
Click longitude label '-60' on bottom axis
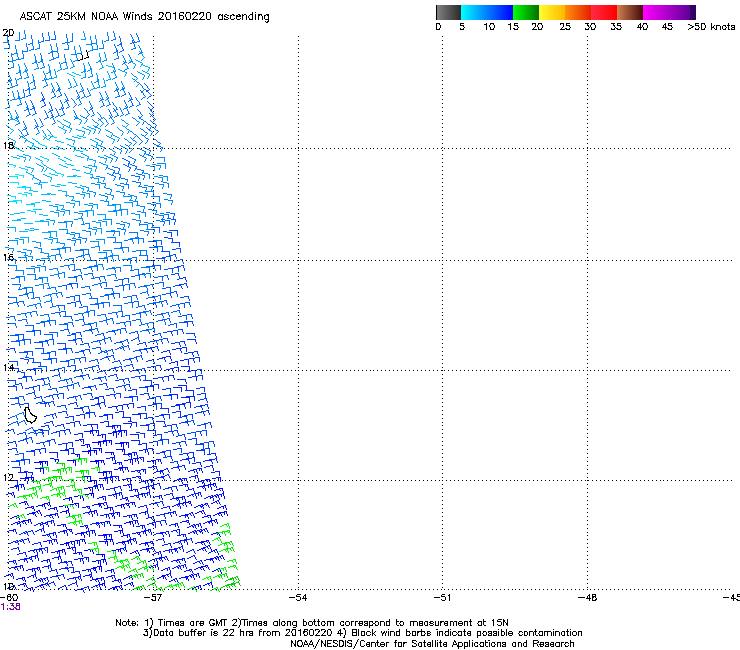tap(9, 598)
